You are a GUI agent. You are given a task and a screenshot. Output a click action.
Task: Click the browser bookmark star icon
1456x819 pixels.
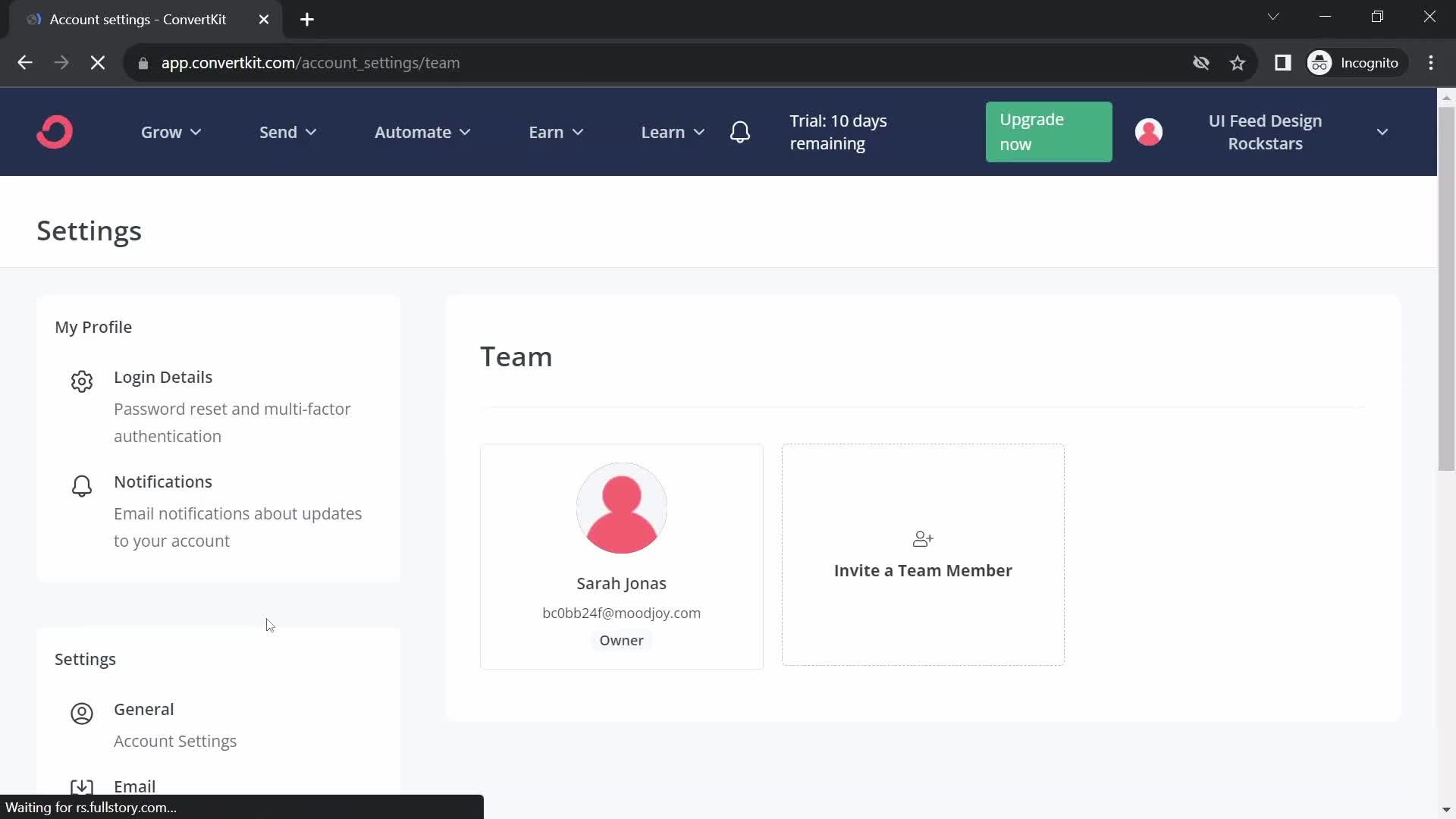(1237, 63)
